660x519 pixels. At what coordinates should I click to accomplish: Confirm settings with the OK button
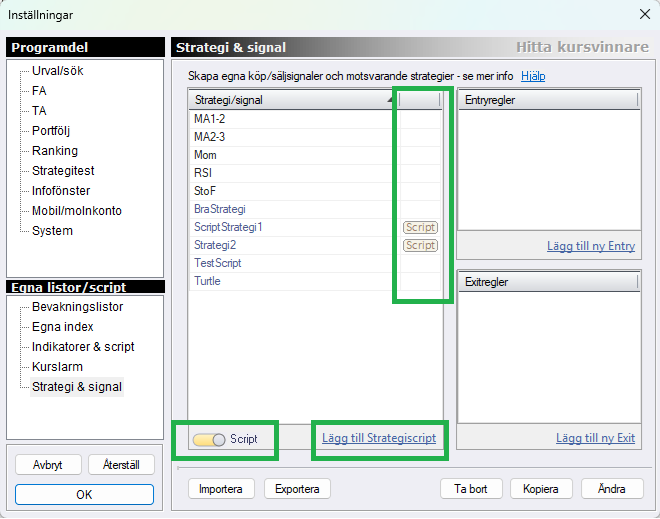click(85, 495)
